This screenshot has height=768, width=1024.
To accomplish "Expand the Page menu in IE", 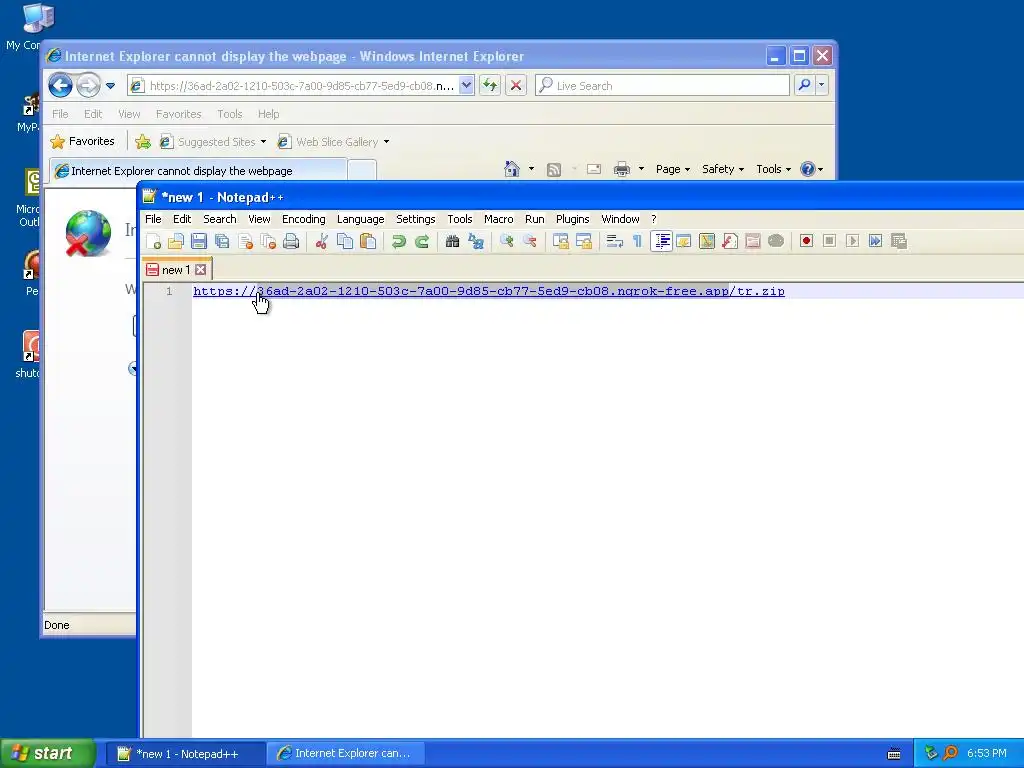I will (673, 169).
